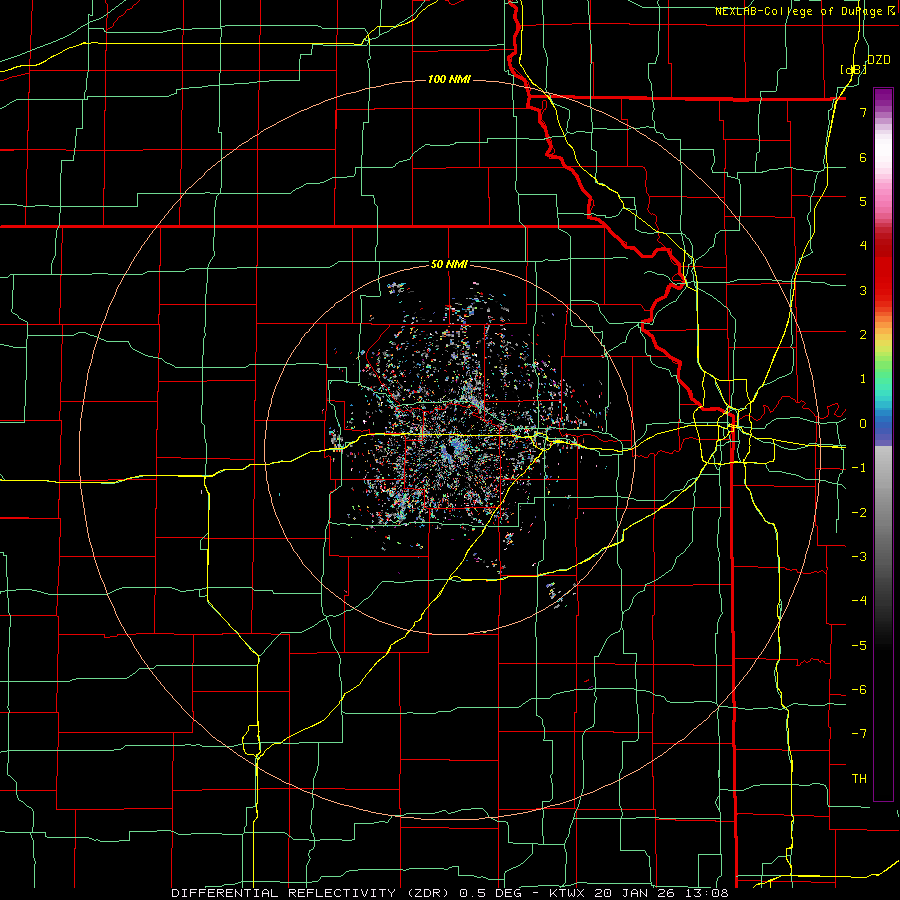Screen dimensions: 900x900
Task: Click the [dB] unit label
Action: click(853, 70)
